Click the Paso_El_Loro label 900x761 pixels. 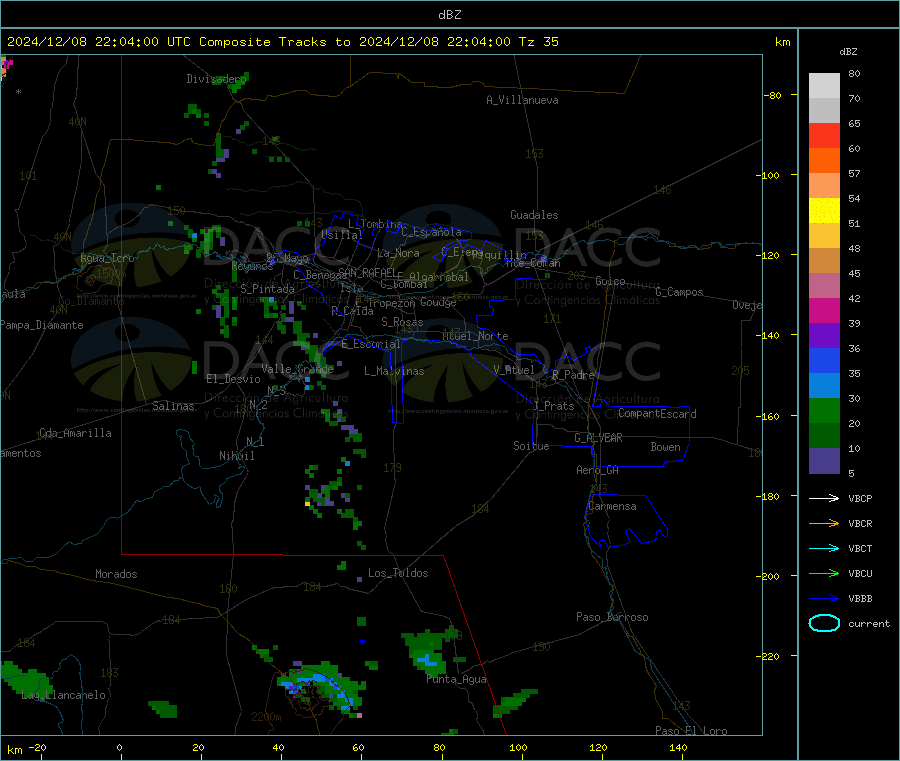tap(691, 731)
